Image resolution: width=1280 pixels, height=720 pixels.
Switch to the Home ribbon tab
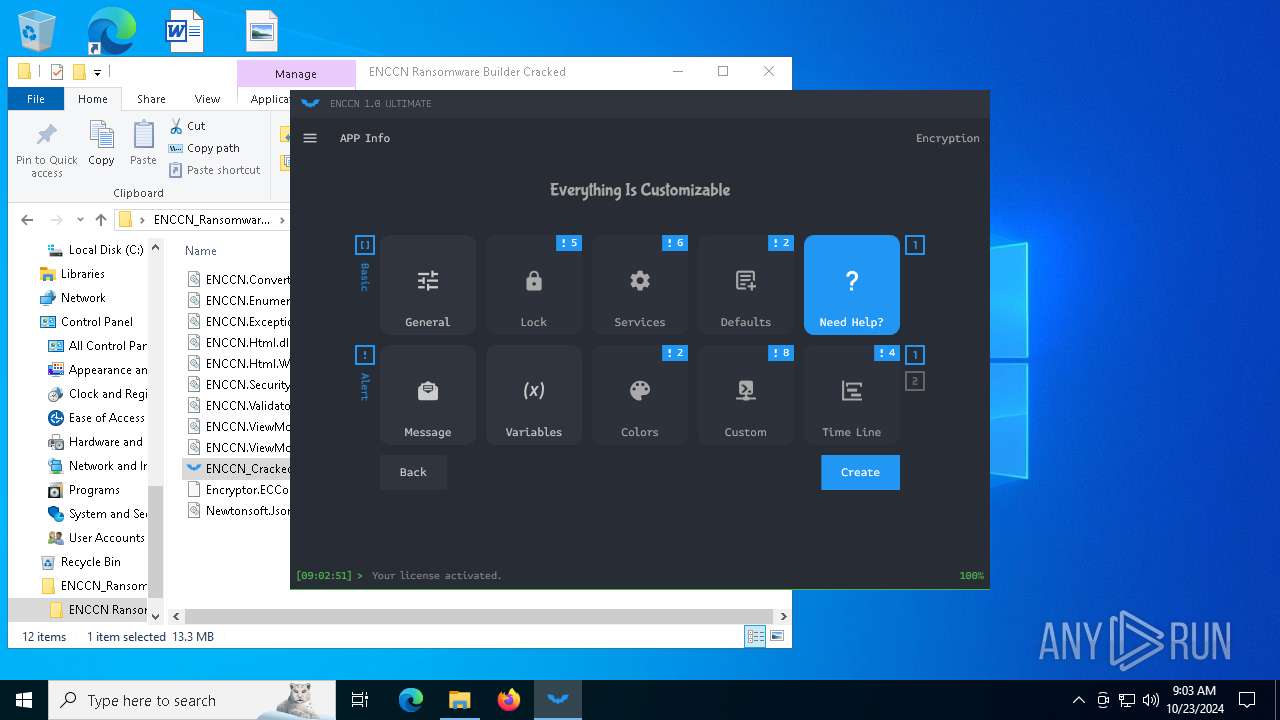(93, 99)
